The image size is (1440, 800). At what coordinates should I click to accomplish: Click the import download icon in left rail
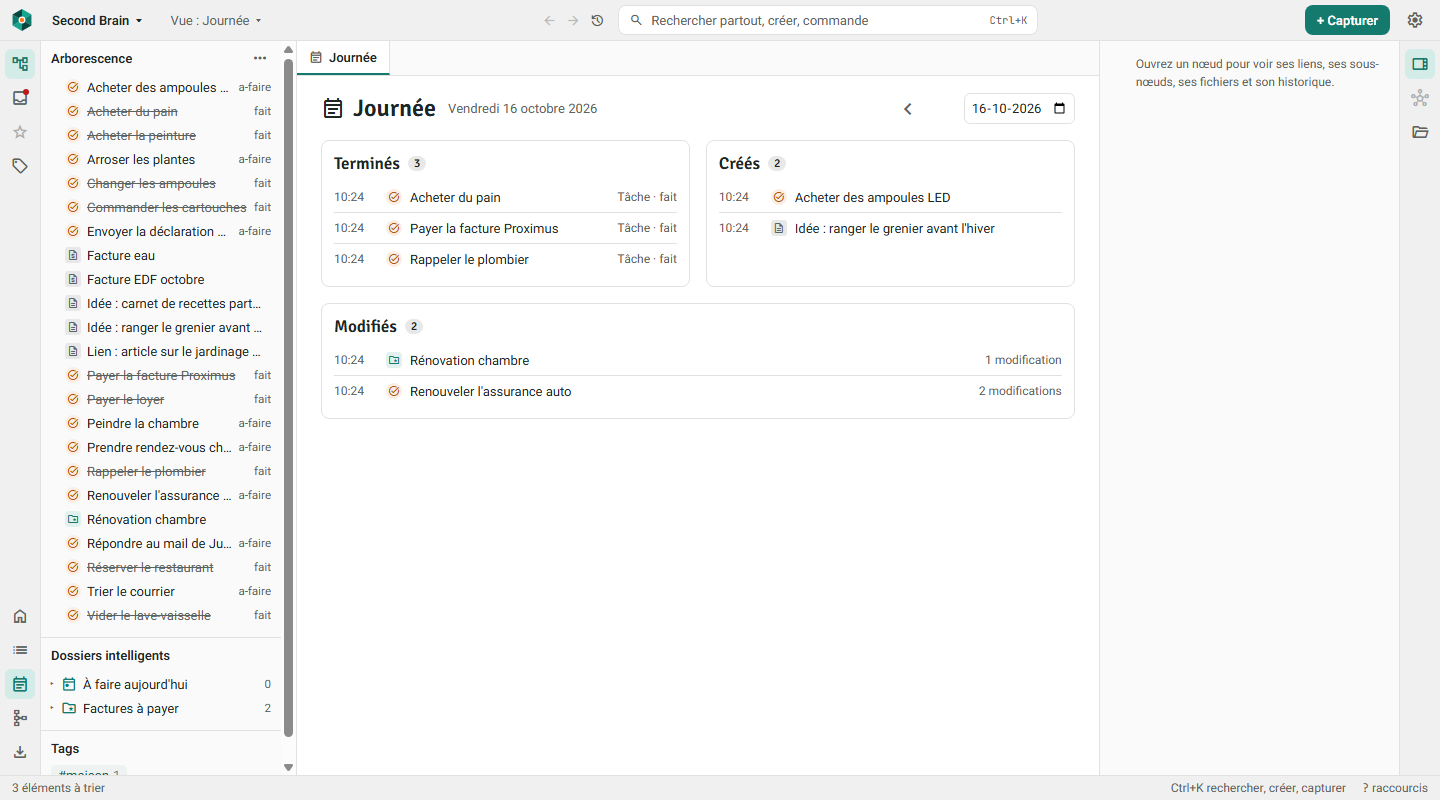click(20, 752)
